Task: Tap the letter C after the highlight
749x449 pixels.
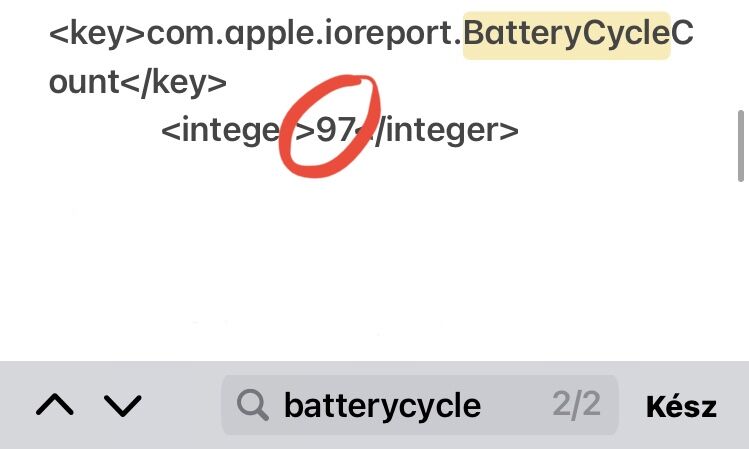Action: click(682, 33)
